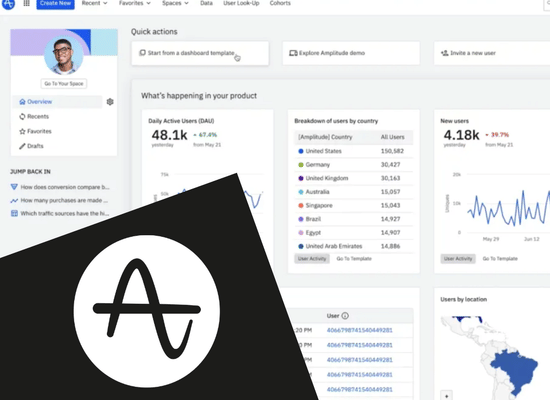The width and height of the screenshot is (550, 400).
Task: Open 'How many purchases are made' chart
Action: 64,200
